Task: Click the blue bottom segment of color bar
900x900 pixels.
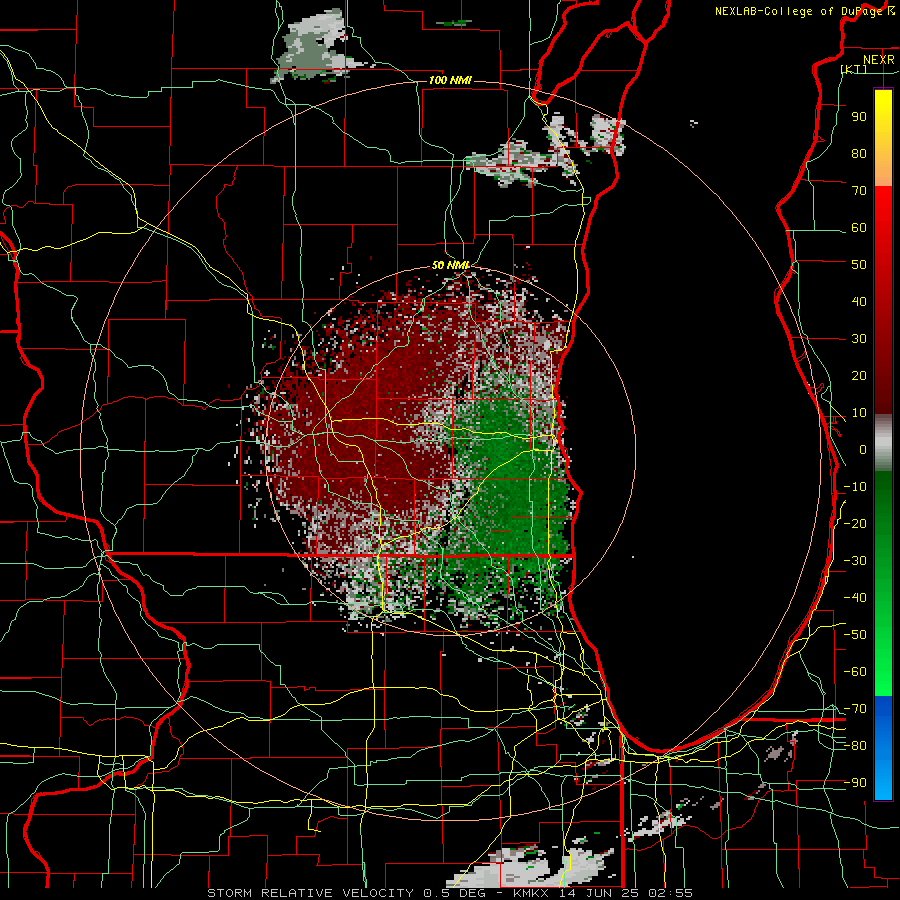Action: tap(883, 748)
